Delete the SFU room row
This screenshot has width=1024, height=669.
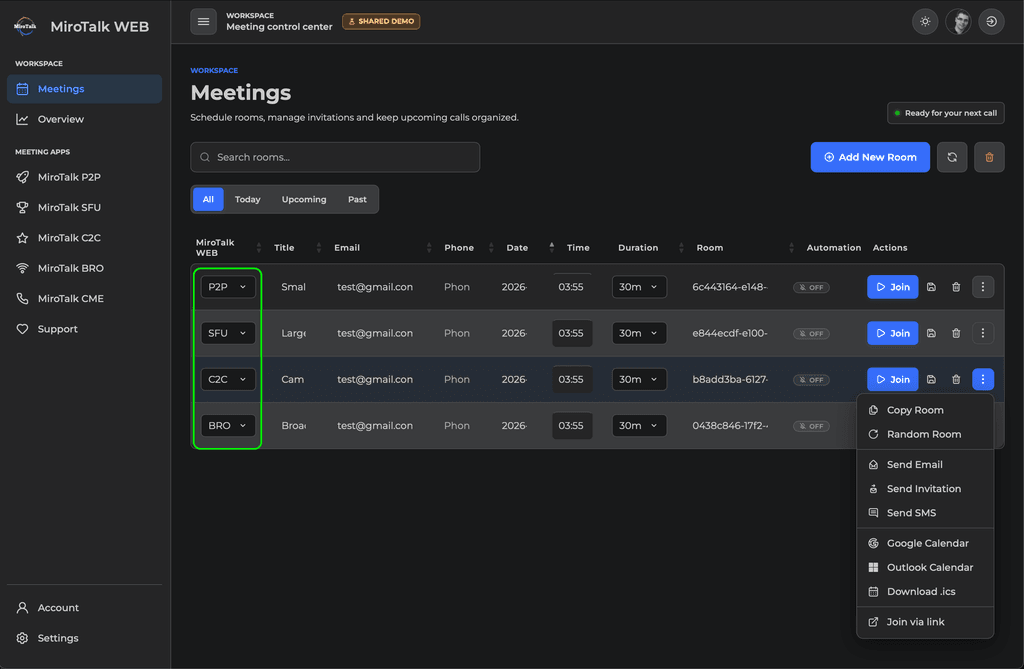tap(955, 333)
